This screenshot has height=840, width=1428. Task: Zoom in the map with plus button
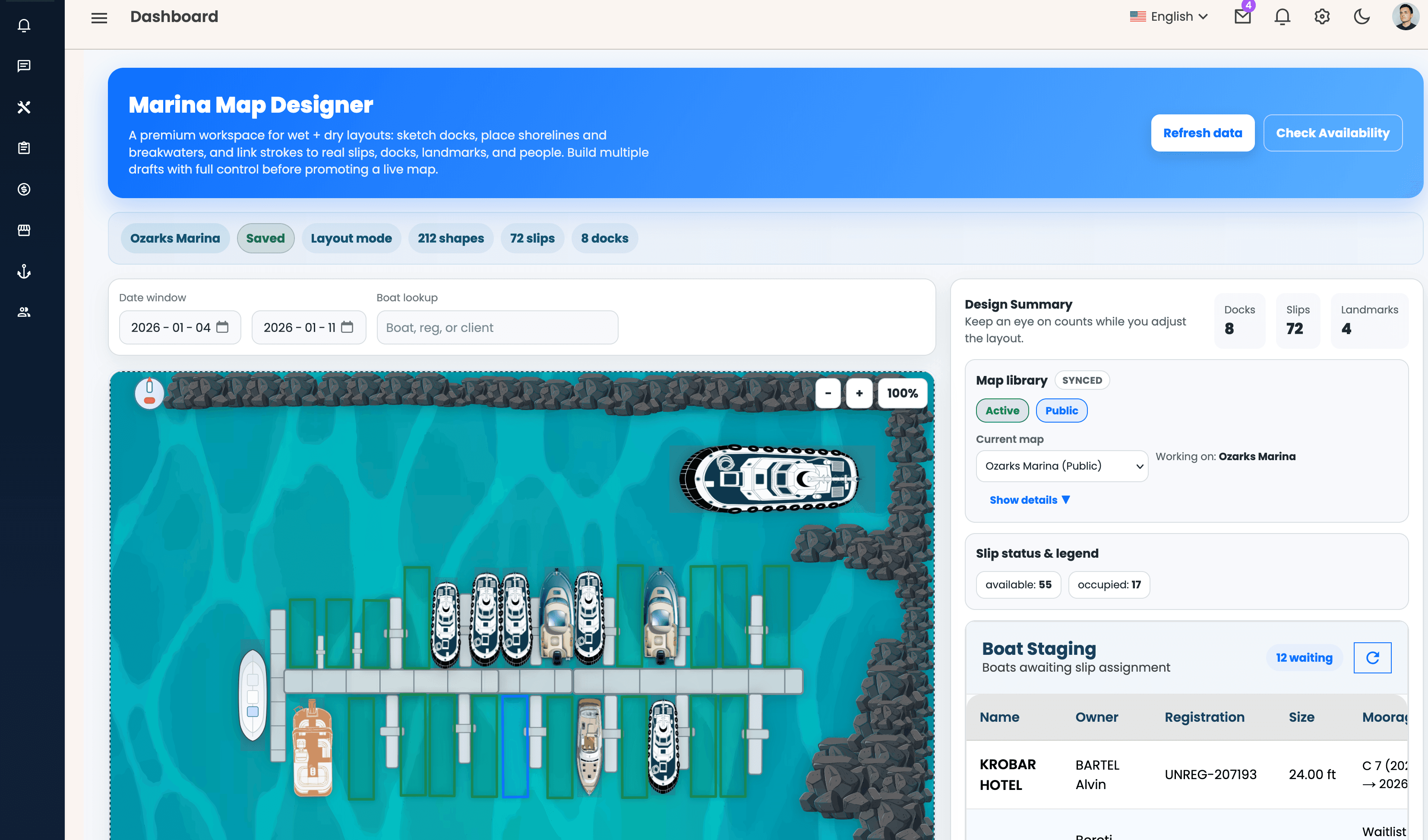click(x=859, y=393)
